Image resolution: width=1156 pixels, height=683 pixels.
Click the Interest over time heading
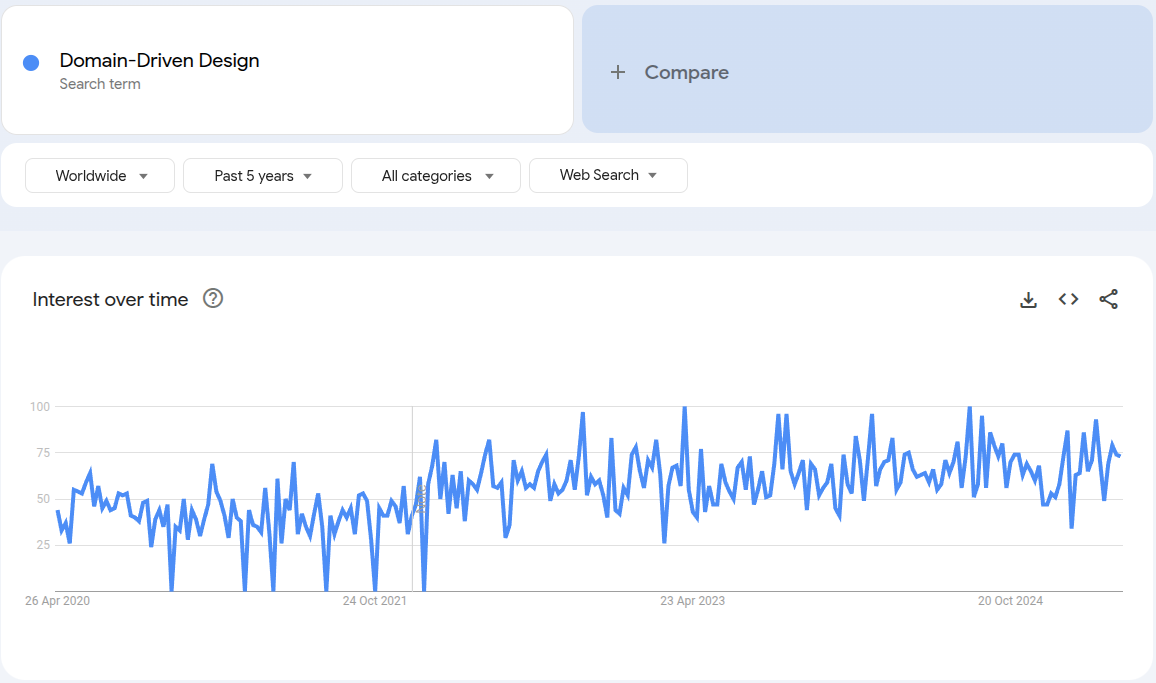pyautogui.click(x=111, y=299)
